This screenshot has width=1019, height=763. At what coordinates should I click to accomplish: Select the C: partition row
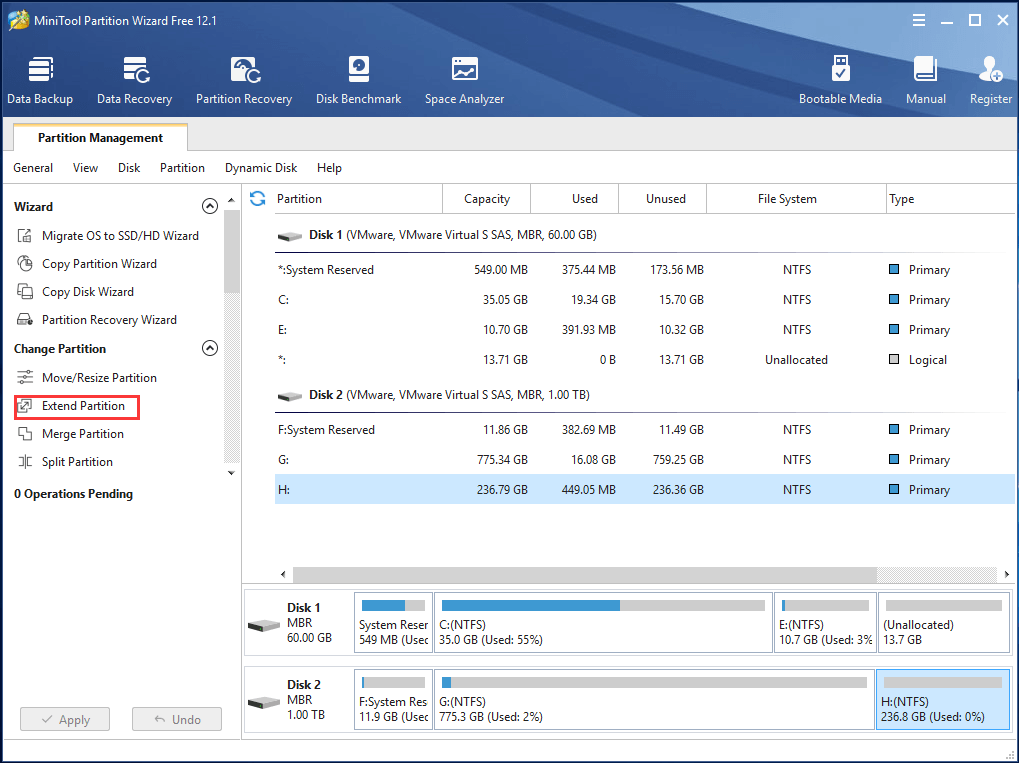(x=644, y=299)
